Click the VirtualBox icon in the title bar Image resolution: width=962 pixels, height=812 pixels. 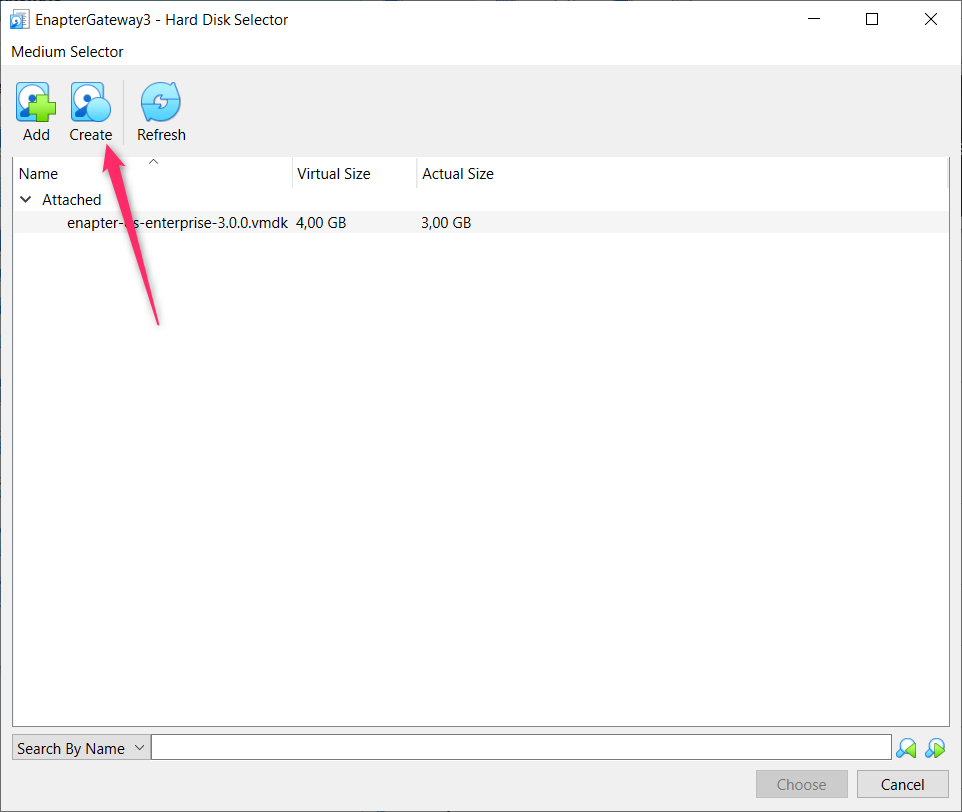tap(19, 18)
